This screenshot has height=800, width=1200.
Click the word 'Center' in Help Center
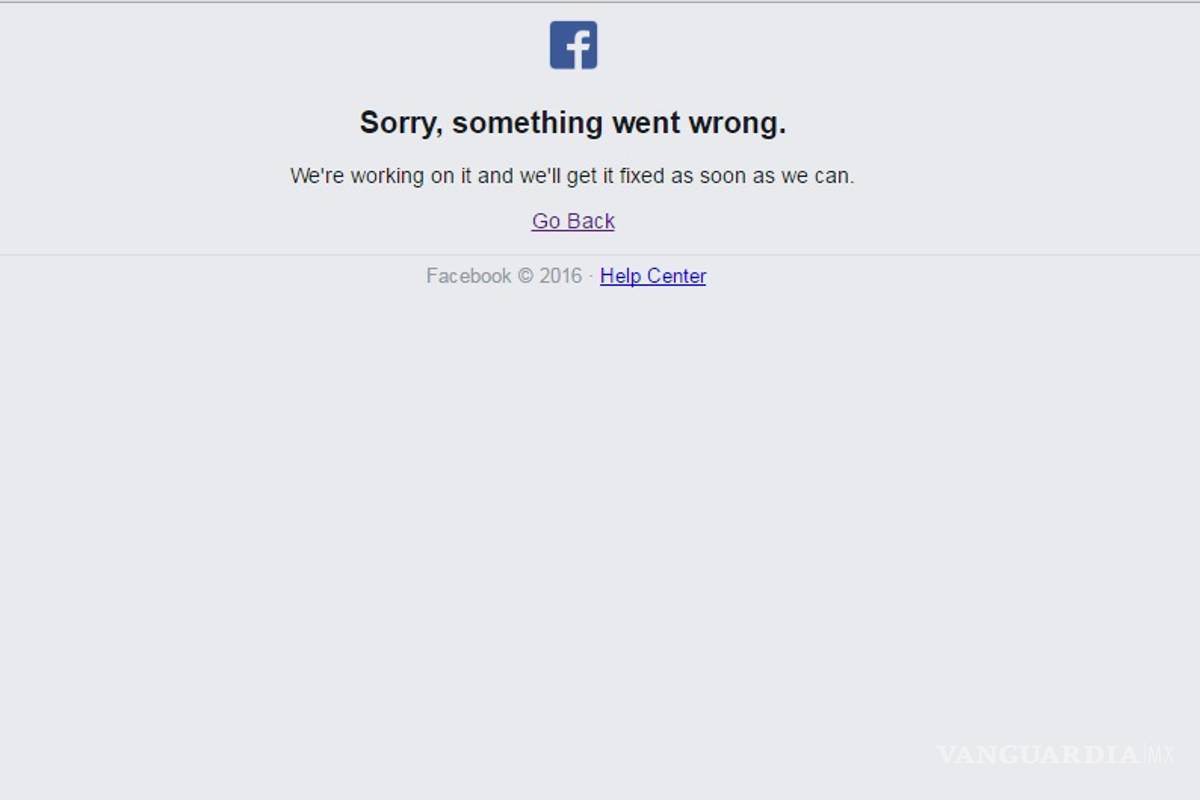[x=676, y=276]
